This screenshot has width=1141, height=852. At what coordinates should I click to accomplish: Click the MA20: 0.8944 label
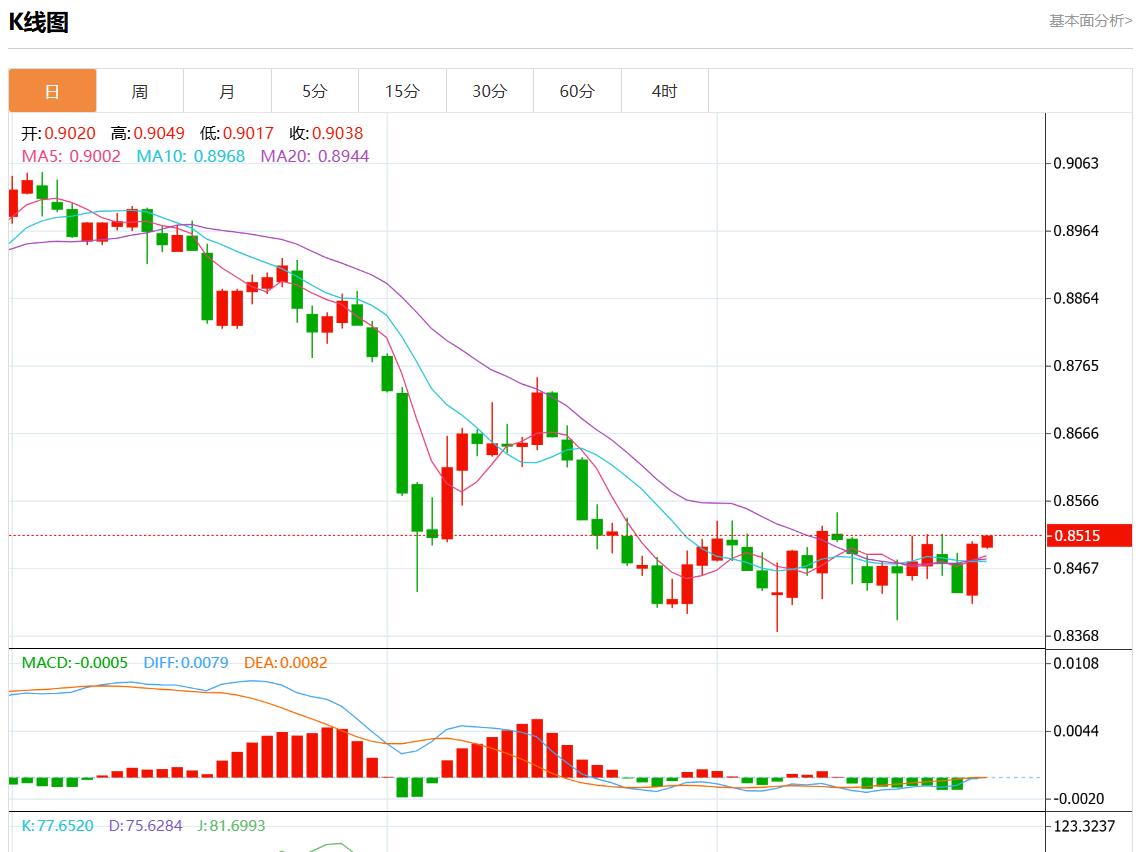tap(315, 156)
